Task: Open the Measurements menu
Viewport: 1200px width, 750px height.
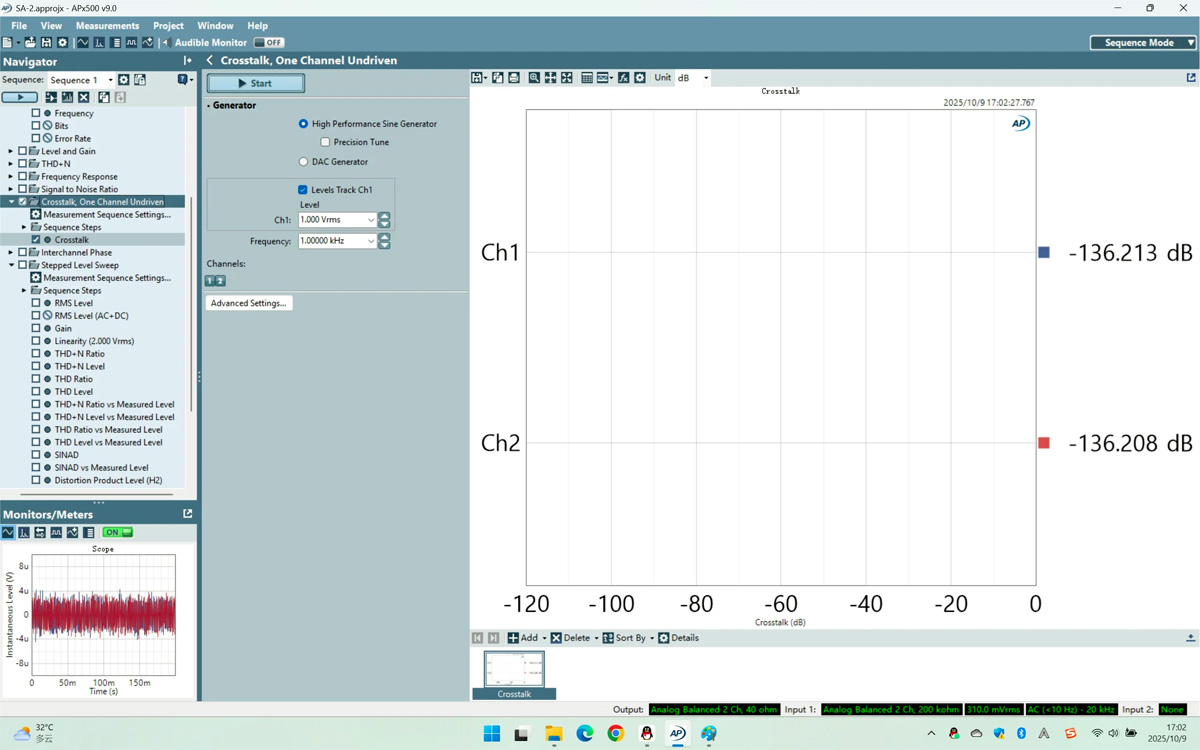Action: 107,25
